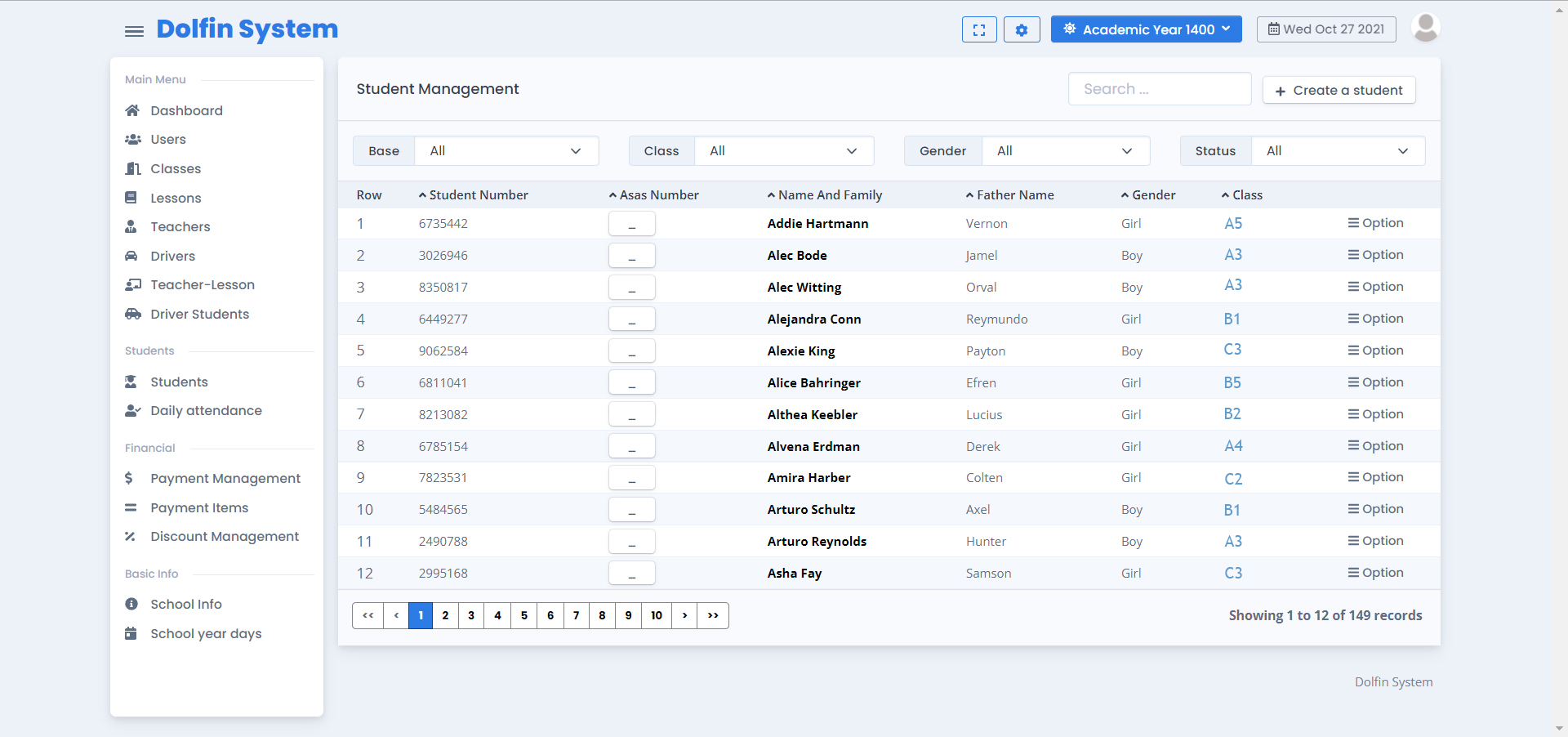Open Option menu for Amira Harber
1568x737 pixels.
(x=1375, y=477)
